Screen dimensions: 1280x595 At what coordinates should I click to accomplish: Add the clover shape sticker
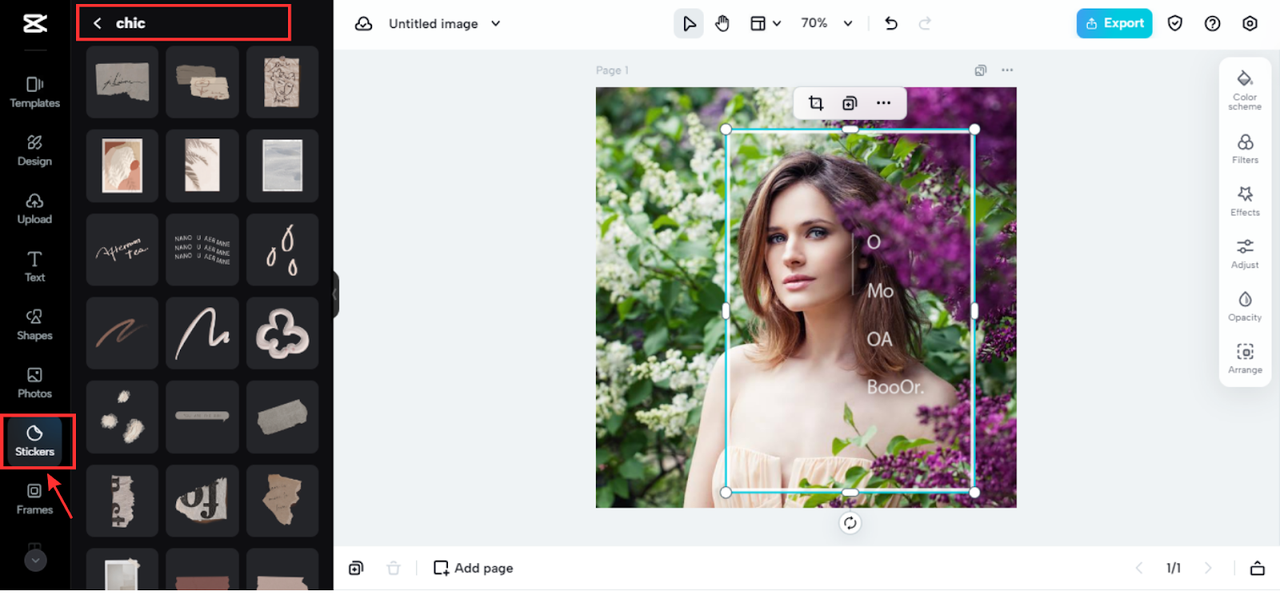(282, 333)
